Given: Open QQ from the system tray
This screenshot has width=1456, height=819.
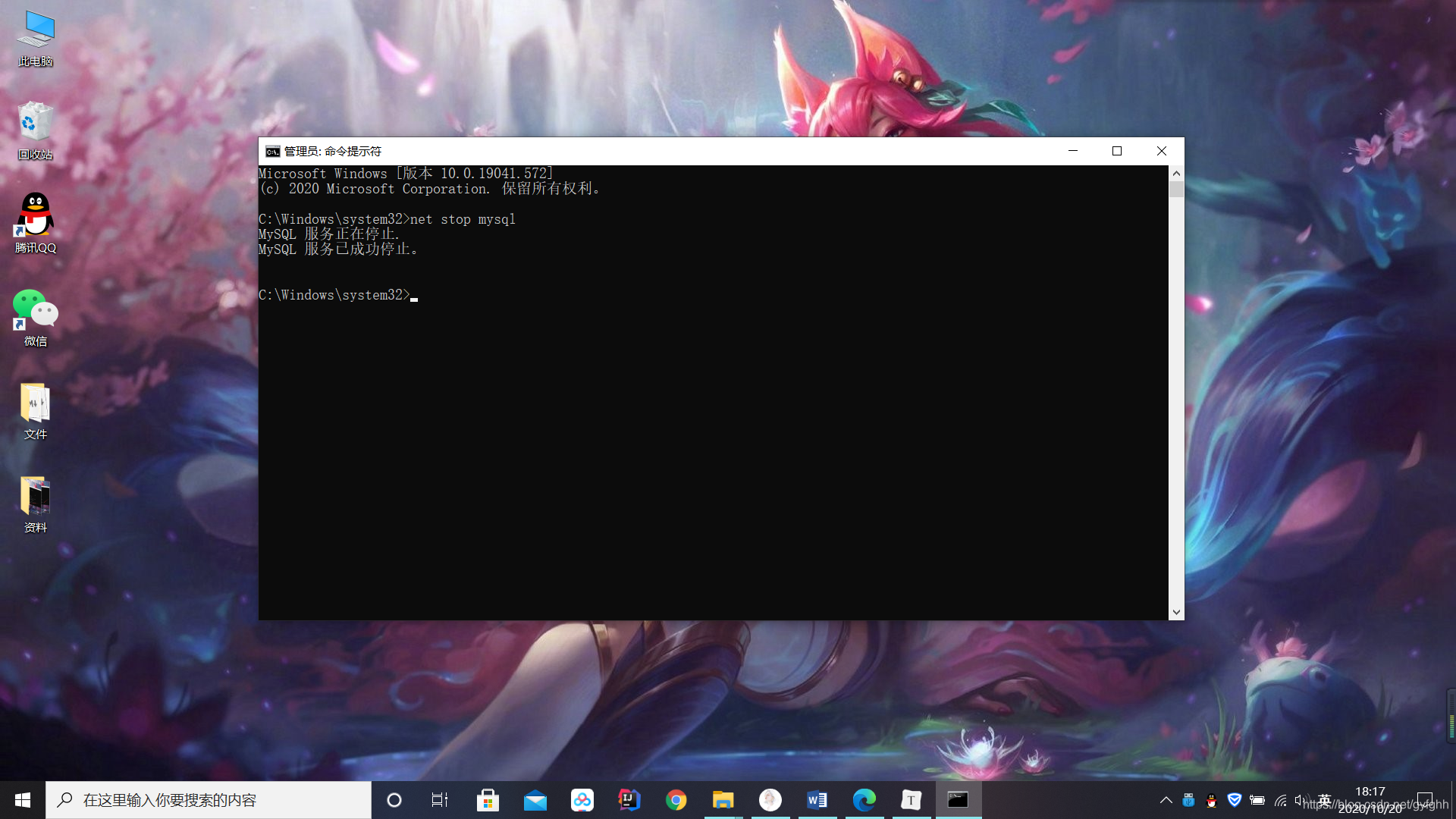Looking at the screenshot, I should coord(1212,800).
